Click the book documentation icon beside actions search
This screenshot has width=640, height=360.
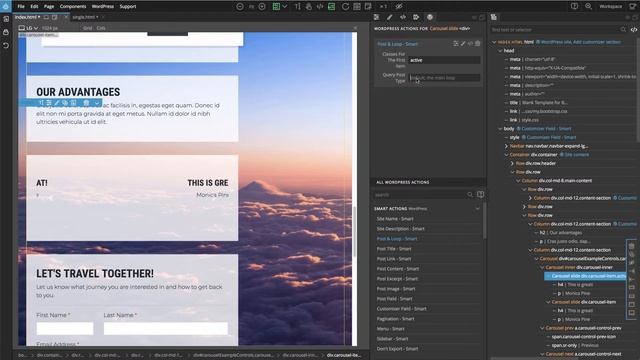[x=480, y=195]
